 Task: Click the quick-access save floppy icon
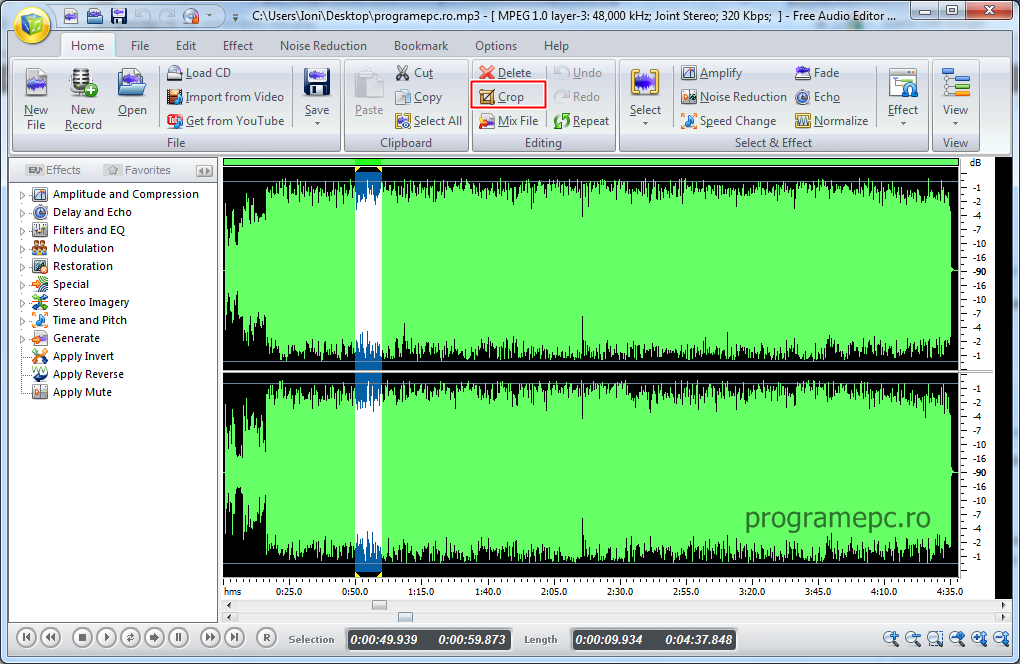(118, 16)
